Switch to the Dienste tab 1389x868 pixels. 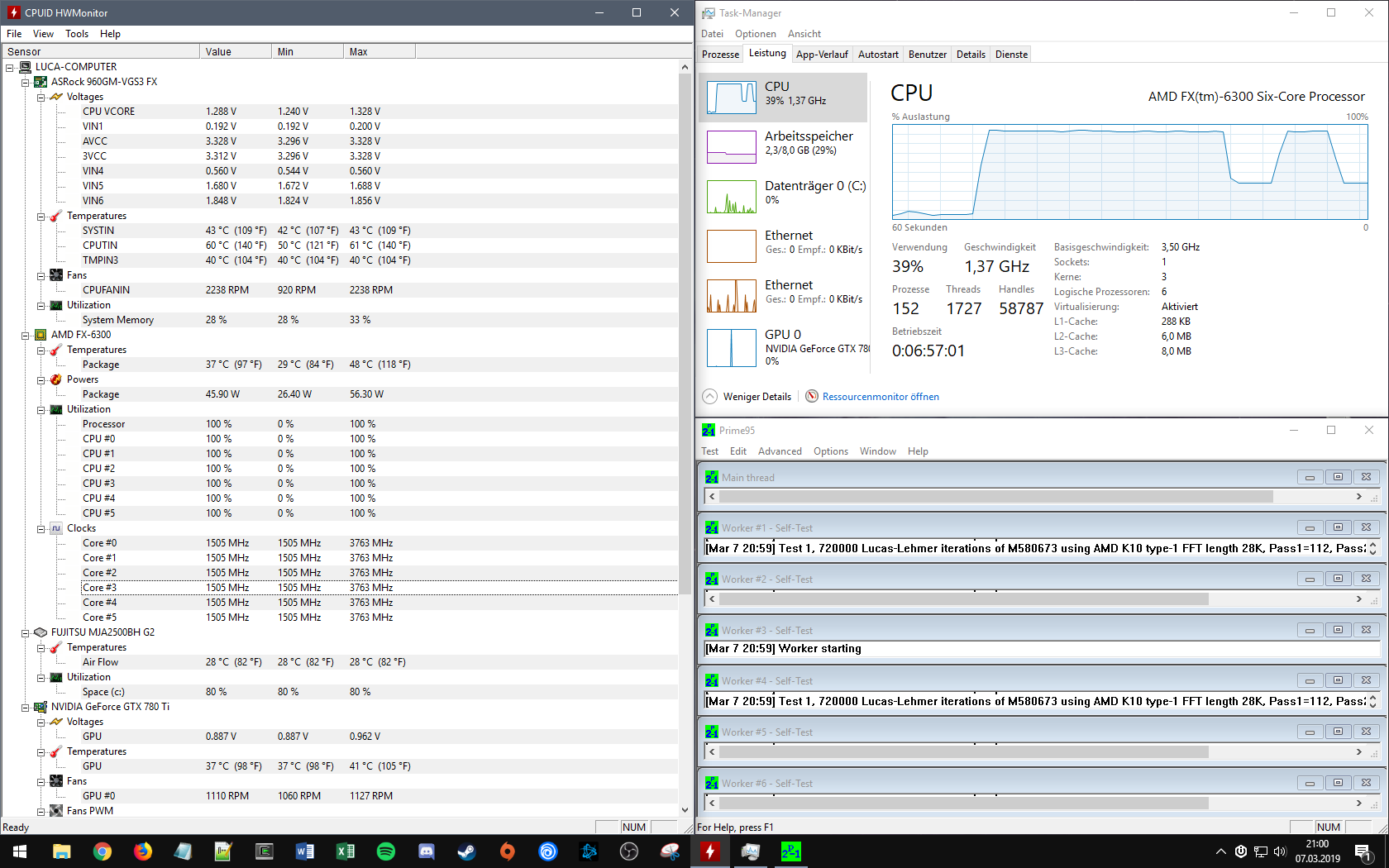[1011, 55]
